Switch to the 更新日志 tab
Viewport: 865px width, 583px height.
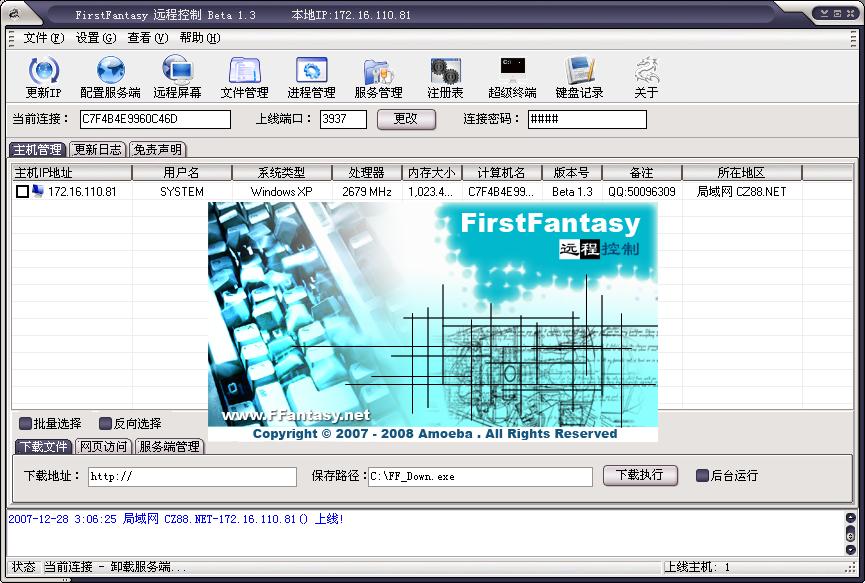pyautogui.click(x=99, y=149)
